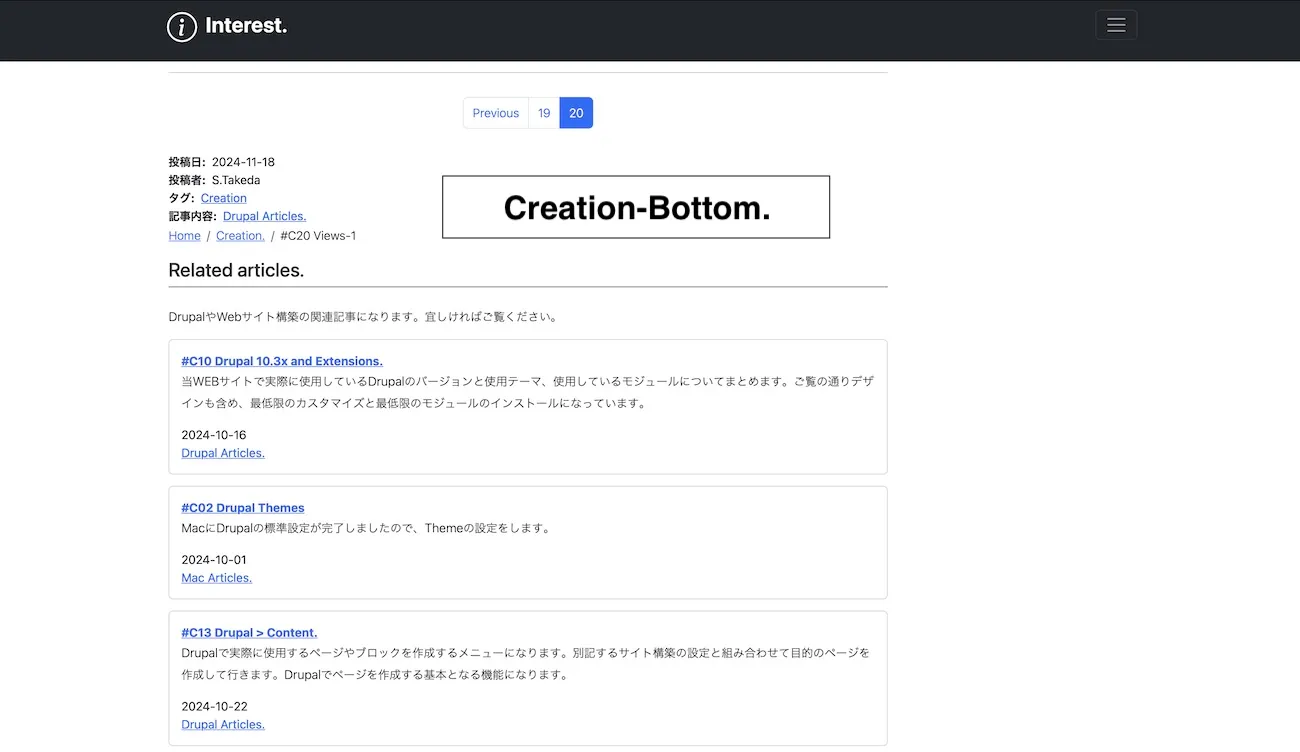Screen dimensions: 1300x752
Task: Click the date 2024-10-16
Action: 213,435
